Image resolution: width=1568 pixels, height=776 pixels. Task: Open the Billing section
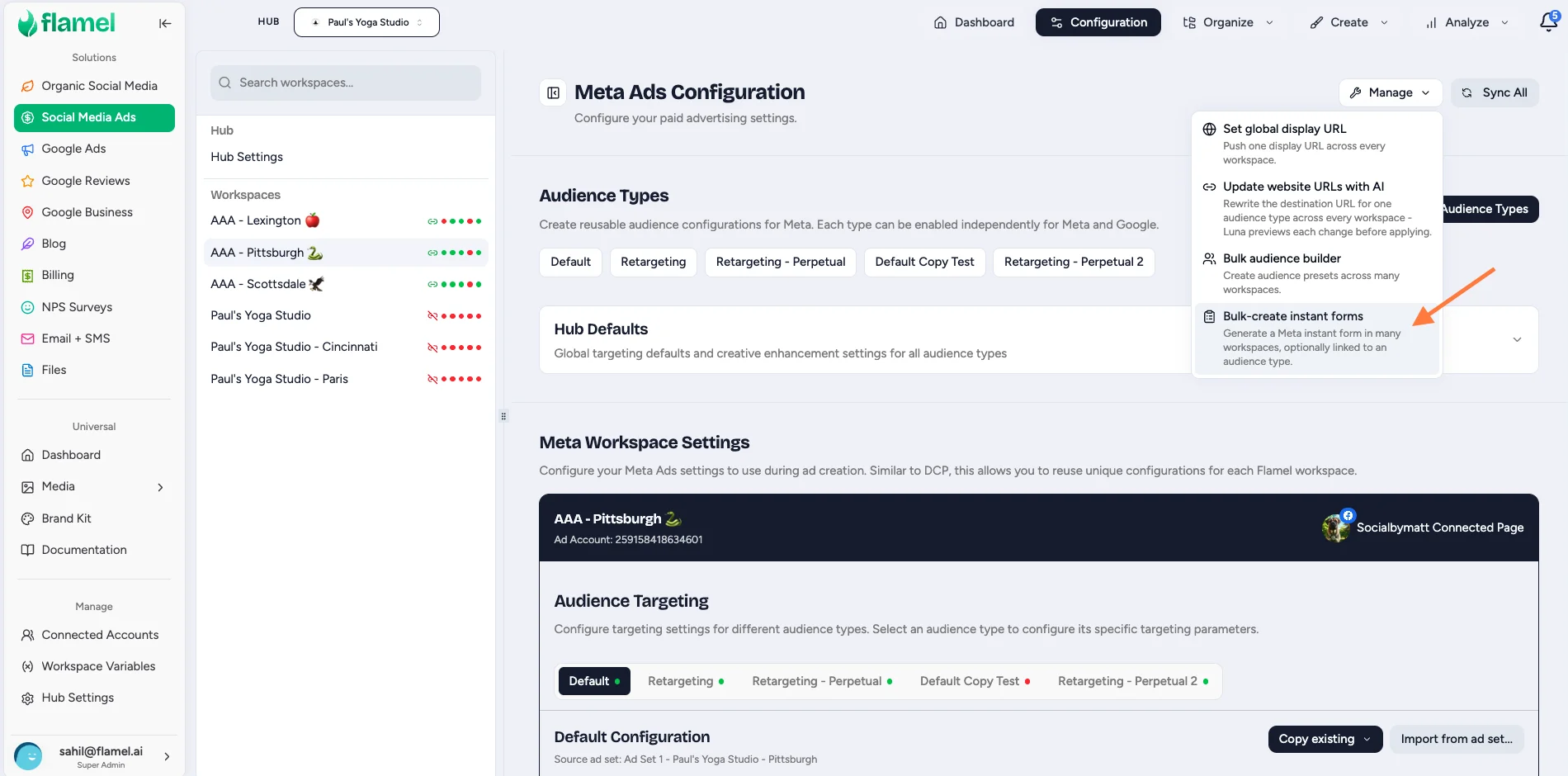pos(94,275)
